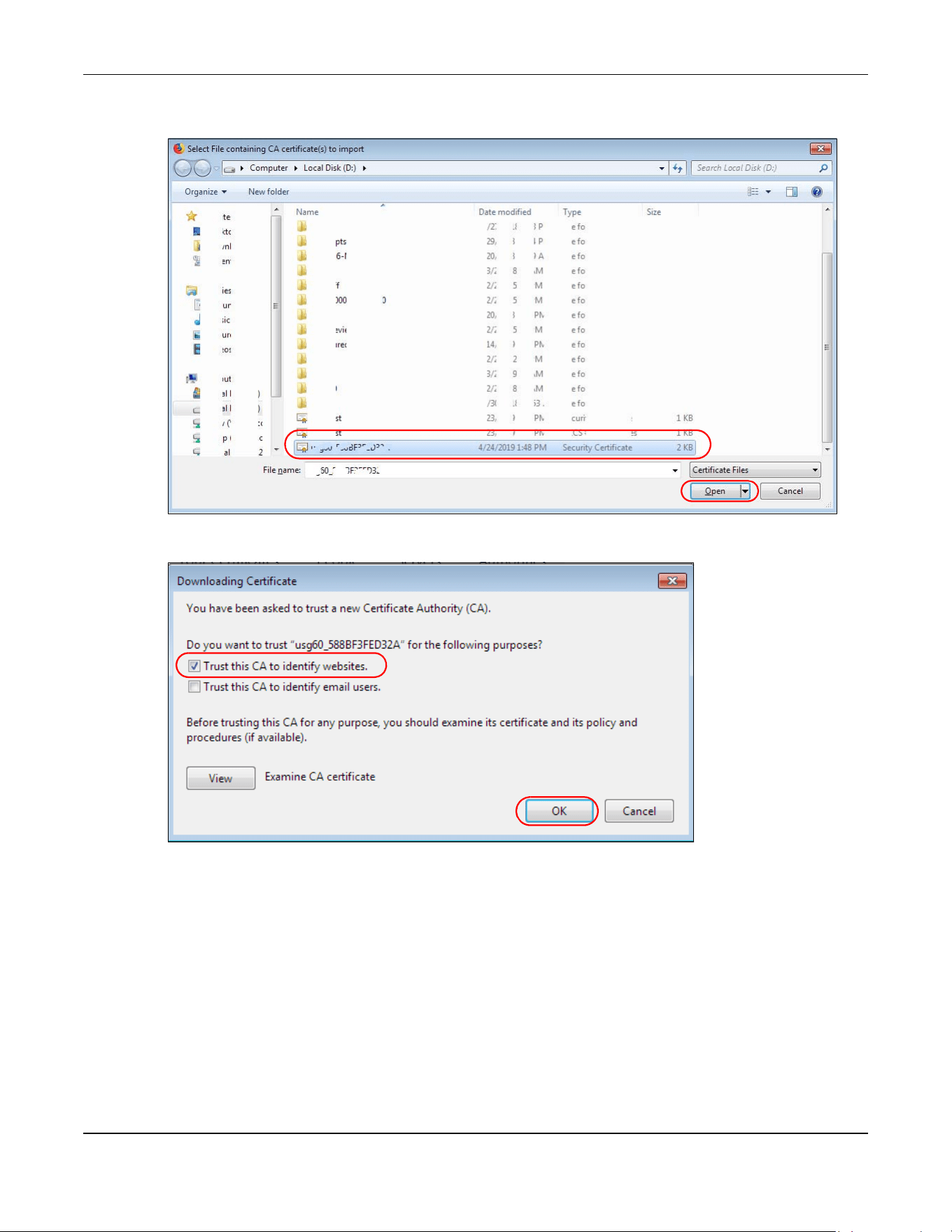Click the Back navigation arrow

point(183,168)
